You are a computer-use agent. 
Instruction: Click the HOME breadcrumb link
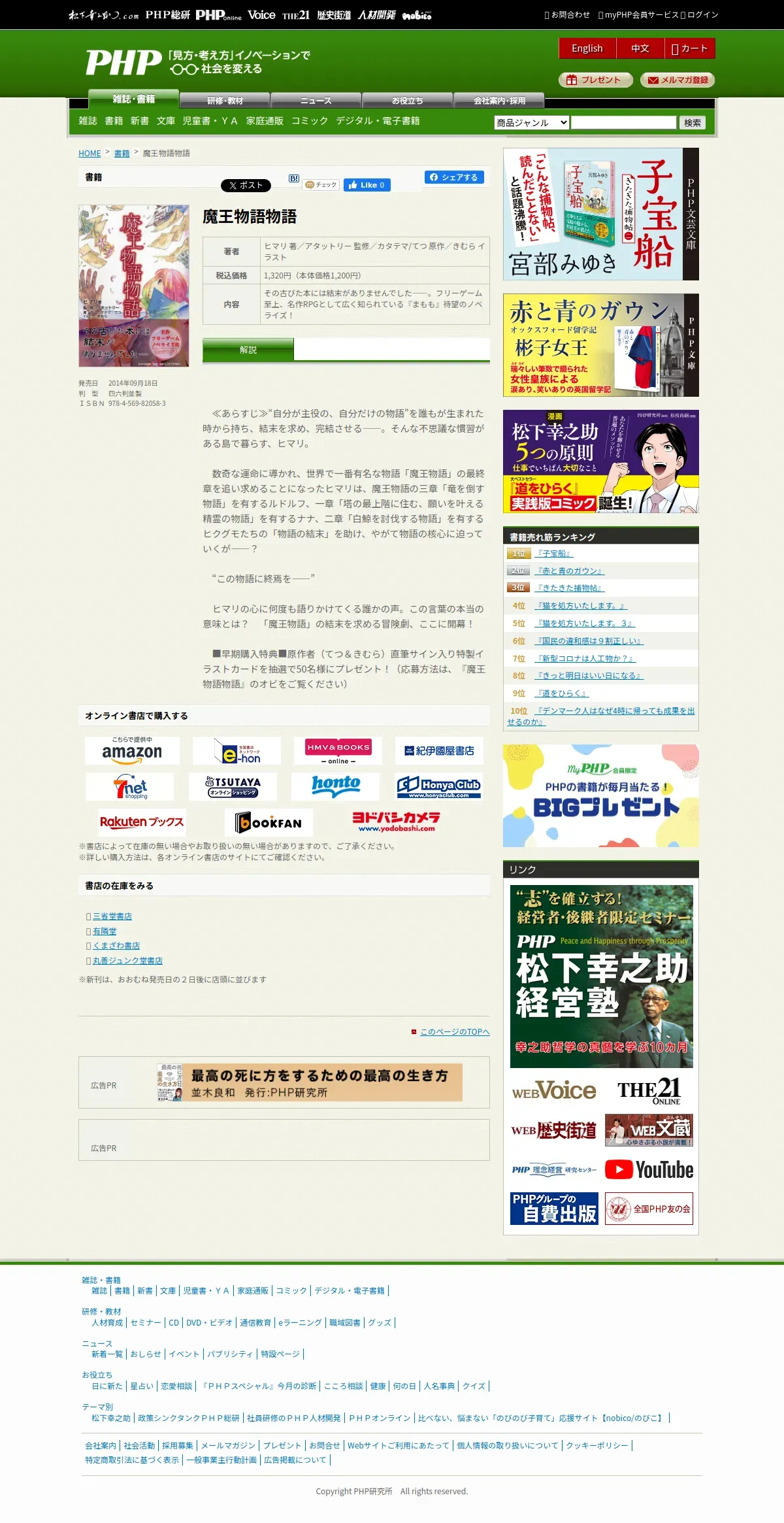[x=90, y=153]
